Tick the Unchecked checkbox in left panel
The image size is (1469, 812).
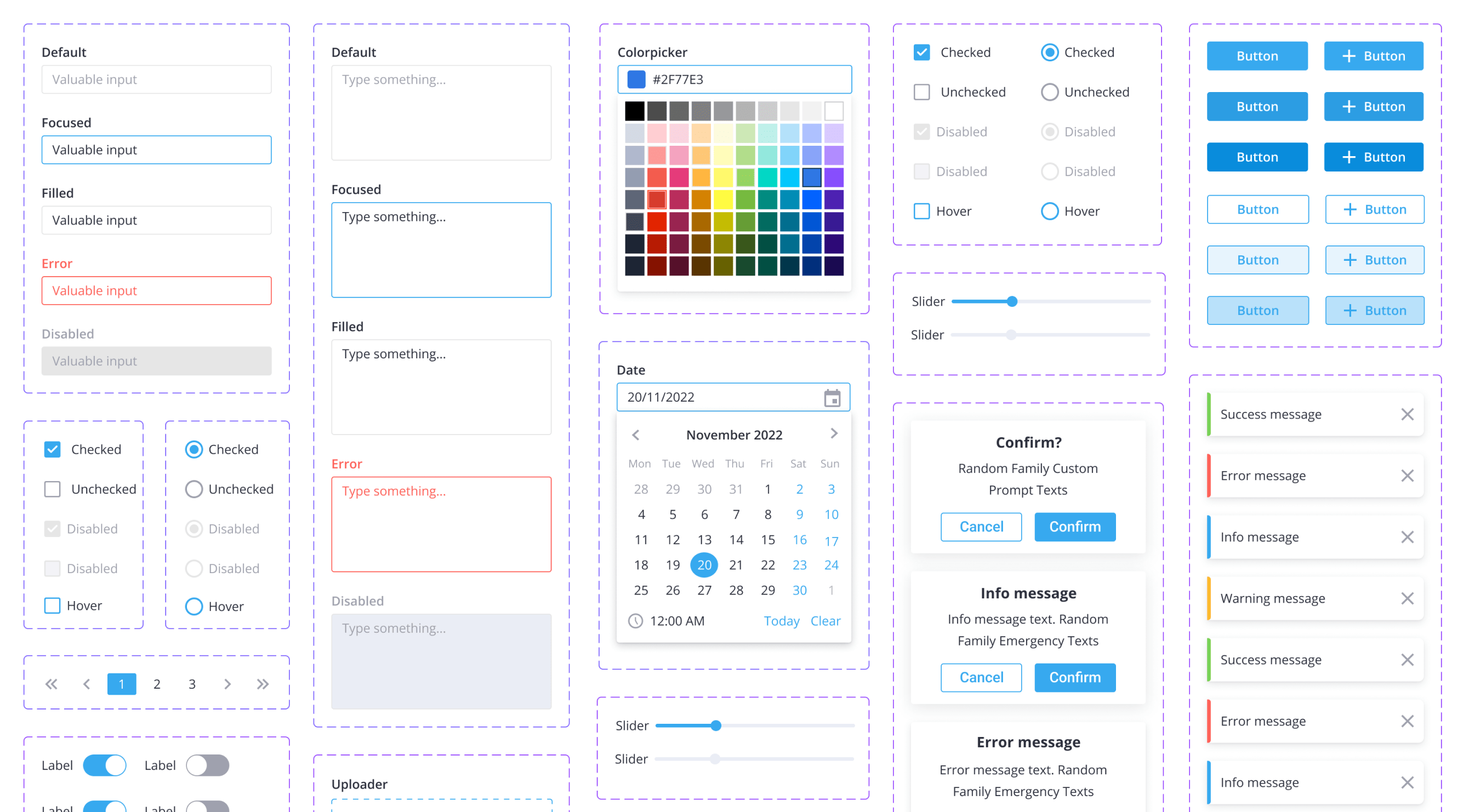click(53, 489)
